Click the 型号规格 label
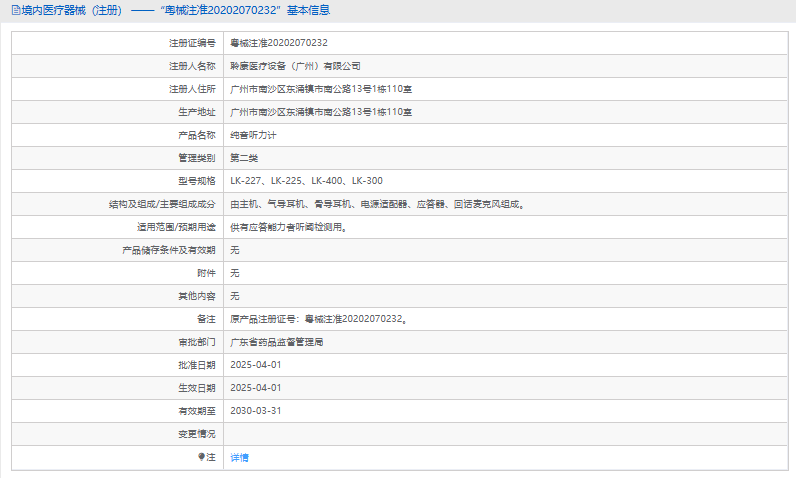The width and height of the screenshot is (796, 478). coord(196,181)
